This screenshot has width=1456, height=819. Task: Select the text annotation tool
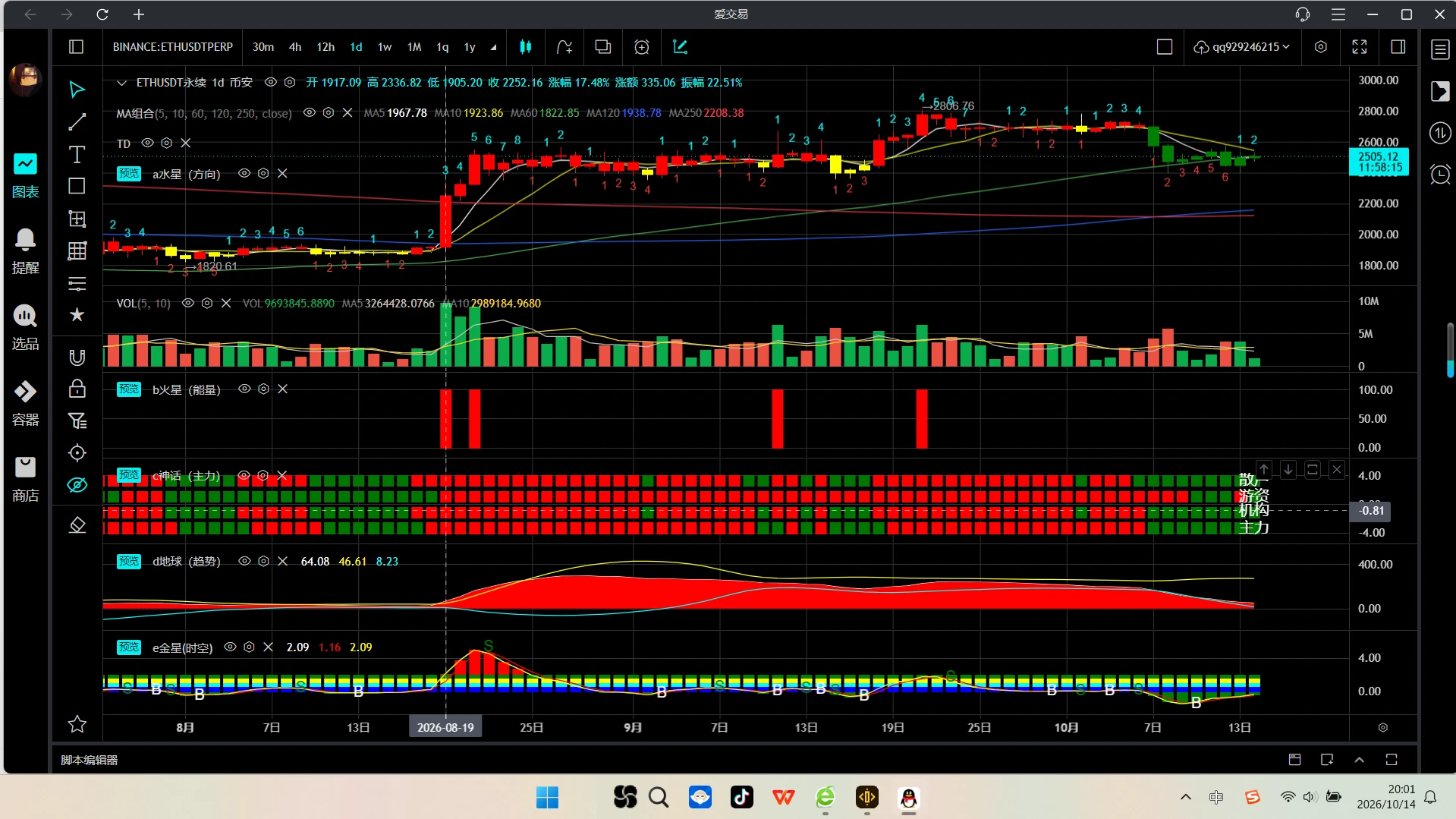click(x=77, y=155)
